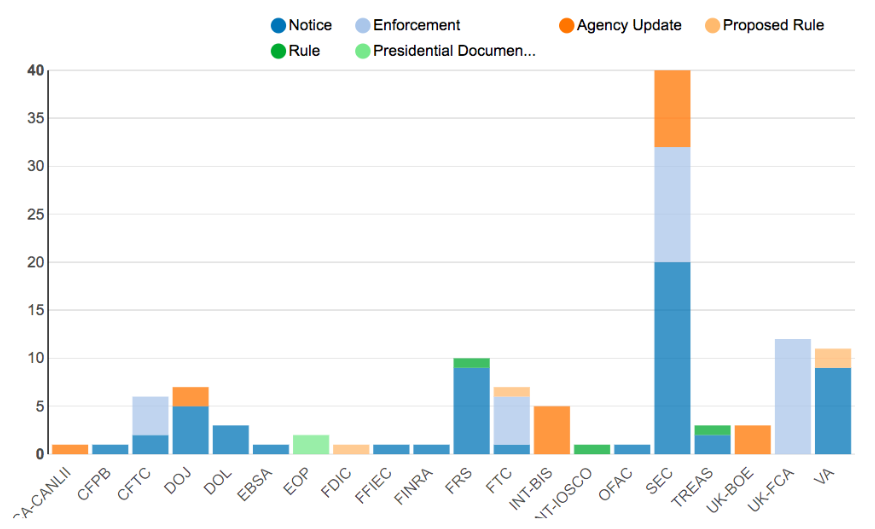Click the FRS Rule bar segment
875x529 pixels.
click(x=472, y=363)
